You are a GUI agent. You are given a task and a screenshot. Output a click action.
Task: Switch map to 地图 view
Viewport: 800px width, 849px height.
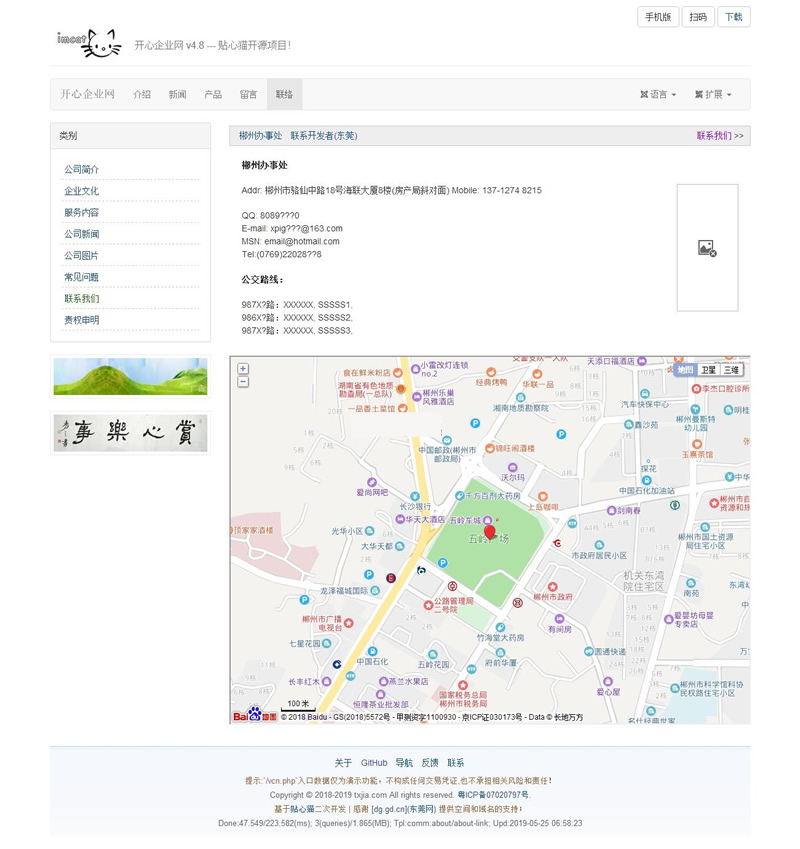pyautogui.click(x=686, y=370)
